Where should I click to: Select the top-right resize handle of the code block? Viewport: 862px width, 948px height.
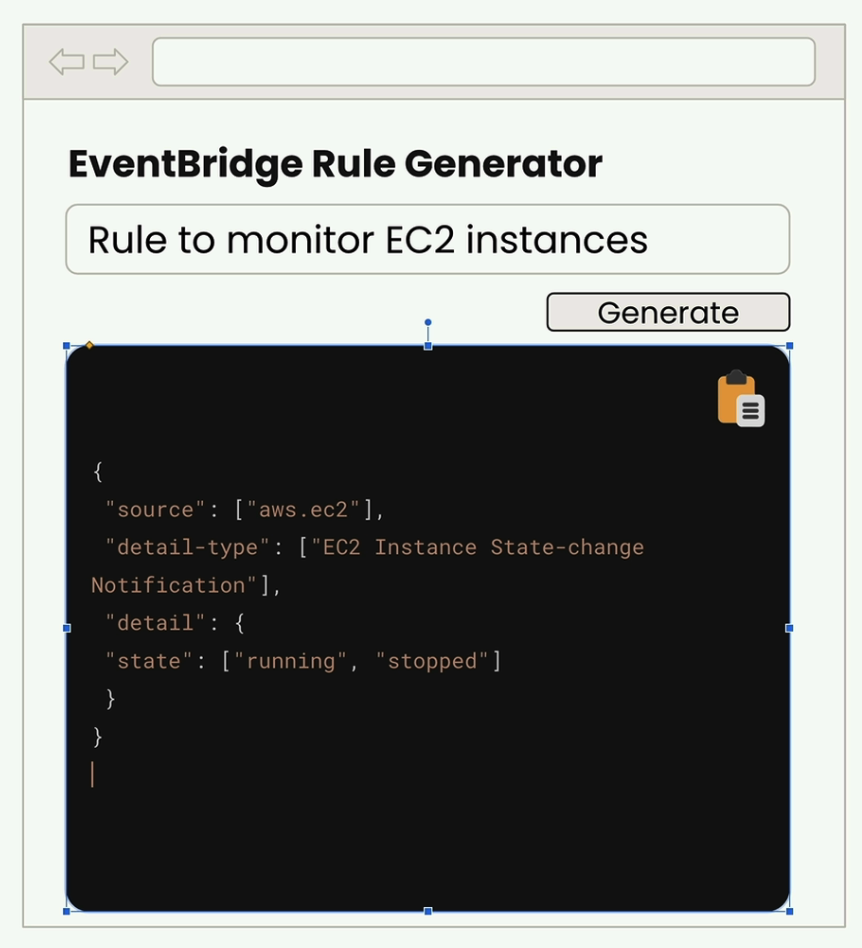tap(789, 346)
